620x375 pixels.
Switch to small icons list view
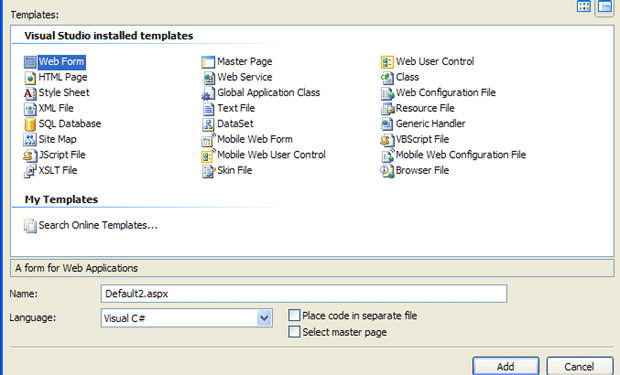pyautogui.click(x=605, y=7)
